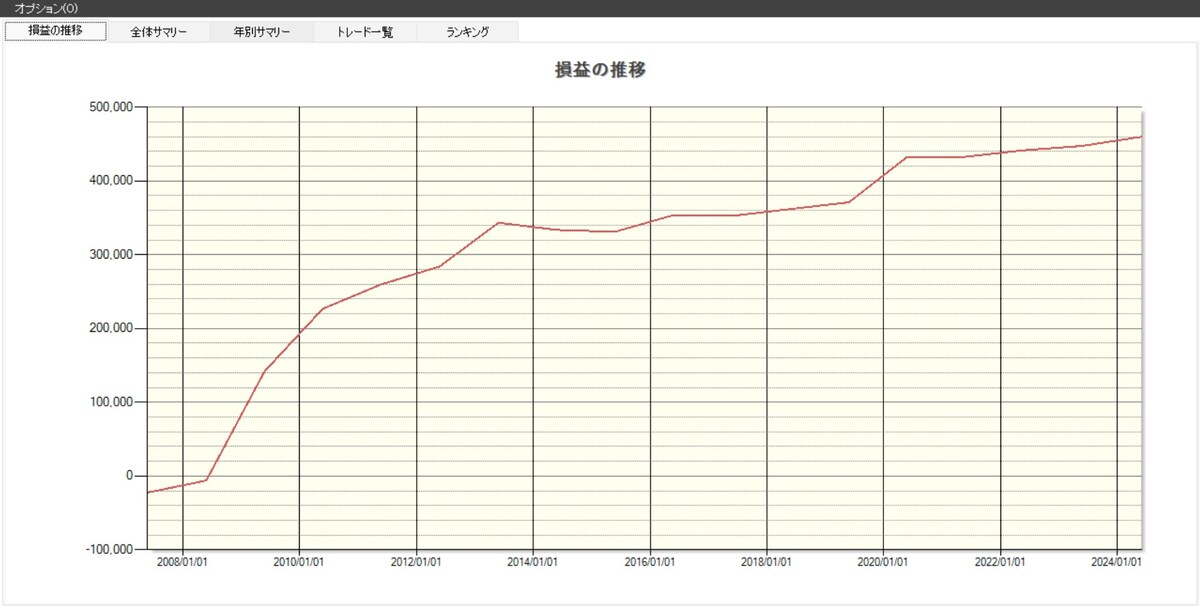Click the 400,000 y-axis label

(112, 181)
